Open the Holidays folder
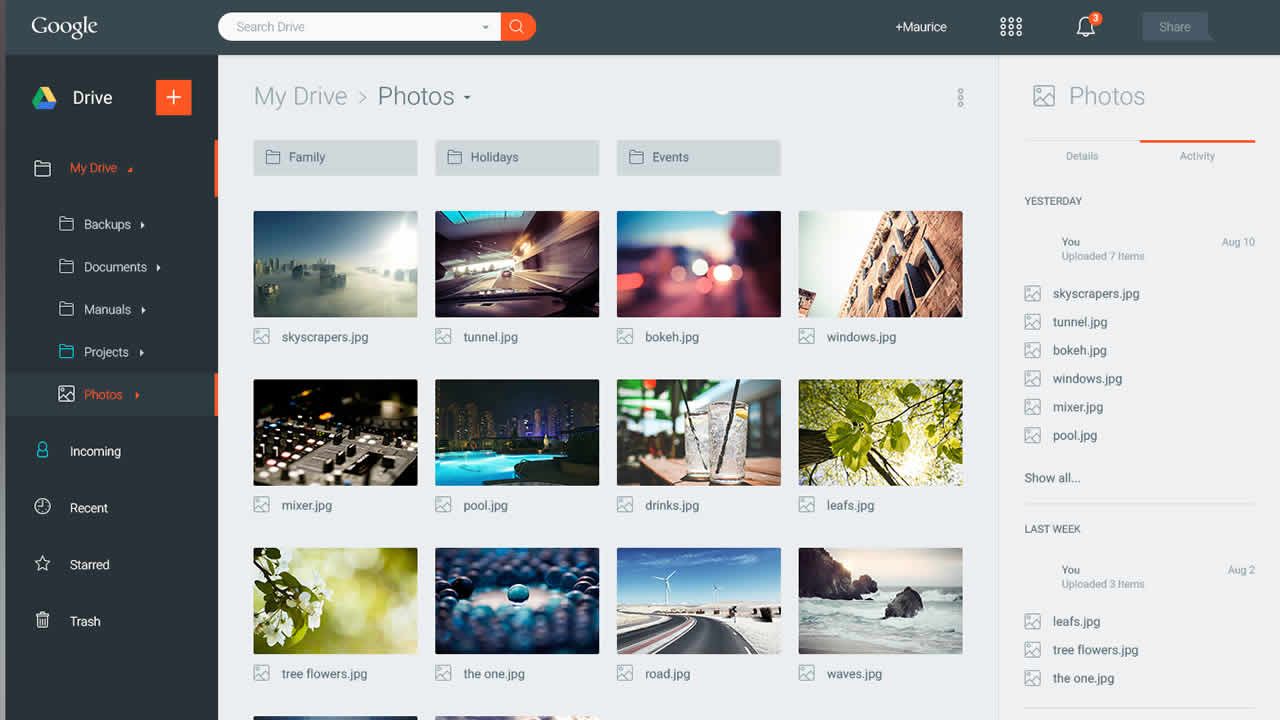Screen dimensions: 1280x720 (x=517, y=157)
